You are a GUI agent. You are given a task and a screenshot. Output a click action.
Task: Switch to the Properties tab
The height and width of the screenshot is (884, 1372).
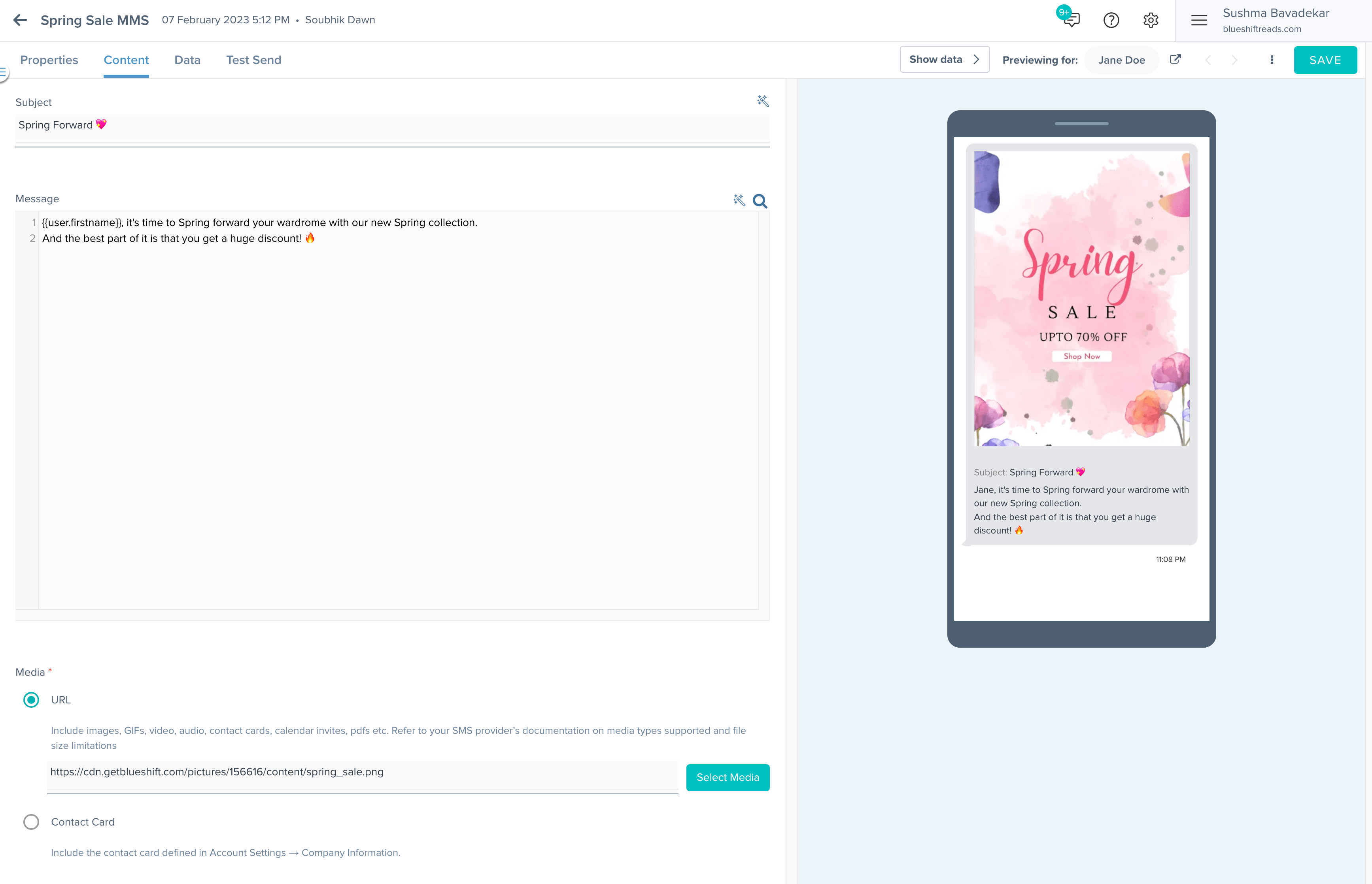click(x=49, y=60)
